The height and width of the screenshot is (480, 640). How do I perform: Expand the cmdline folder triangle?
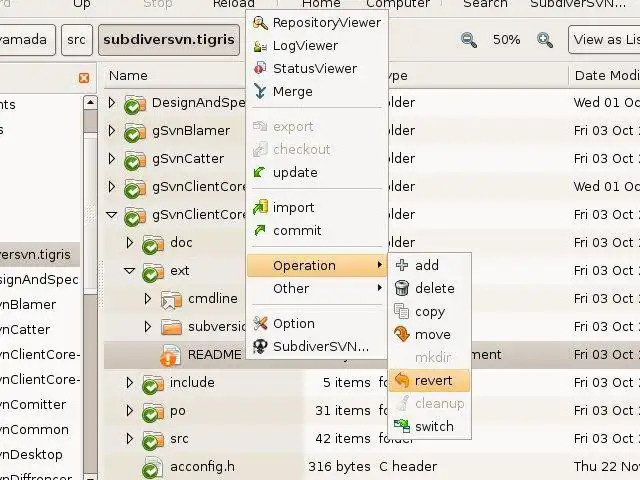148,299
